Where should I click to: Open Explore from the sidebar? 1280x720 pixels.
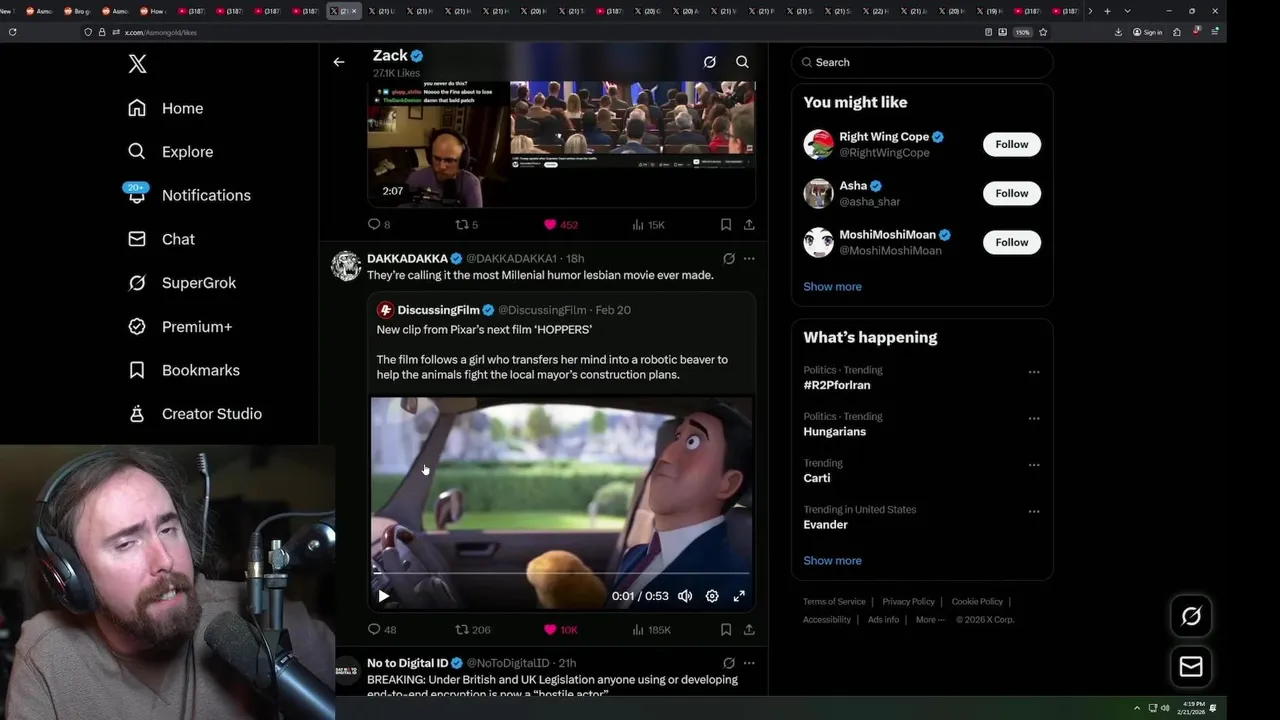click(x=170, y=152)
